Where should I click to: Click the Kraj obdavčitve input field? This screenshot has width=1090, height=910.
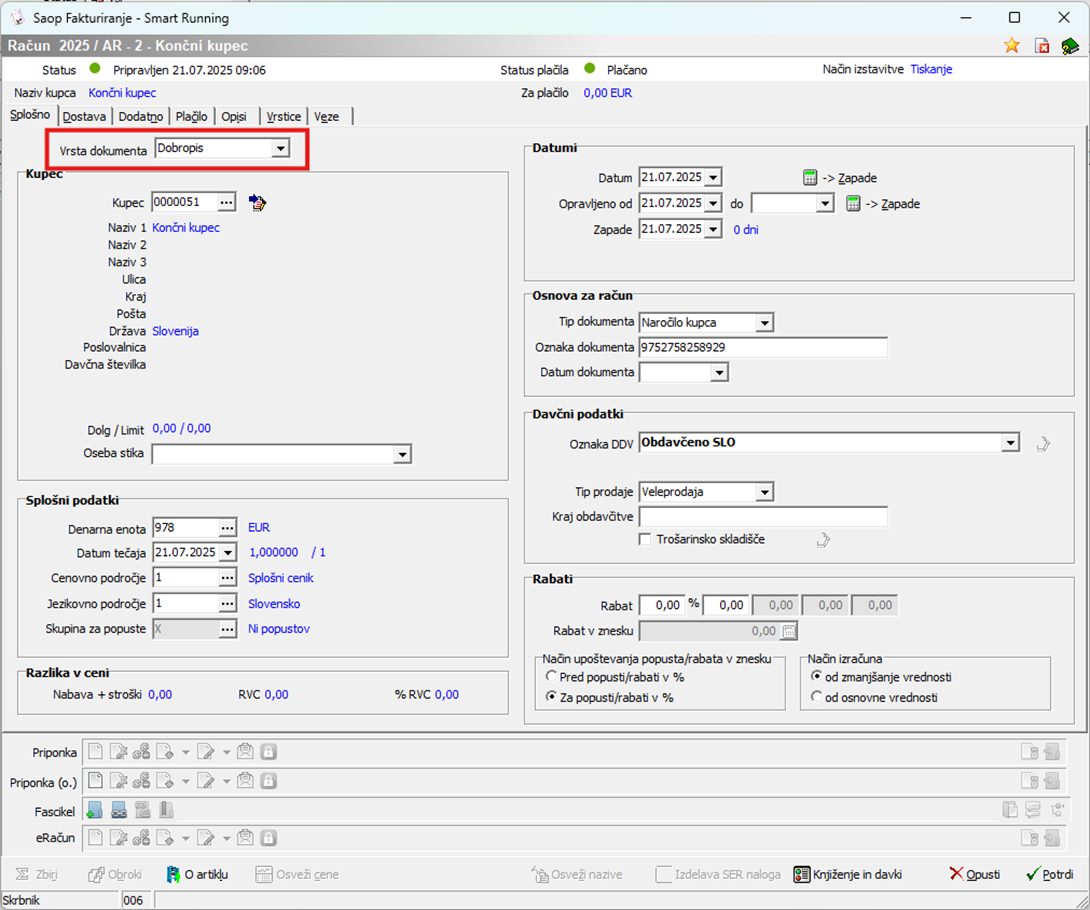763,517
